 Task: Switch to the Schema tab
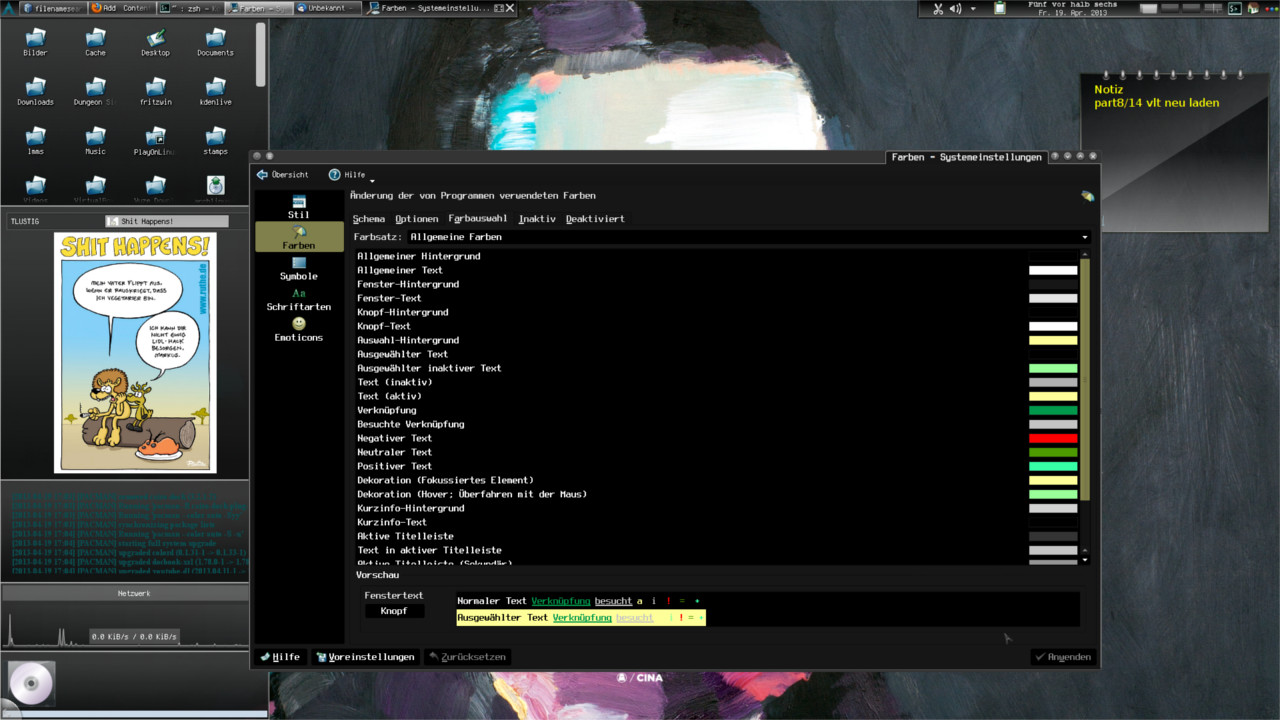[x=368, y=218]
